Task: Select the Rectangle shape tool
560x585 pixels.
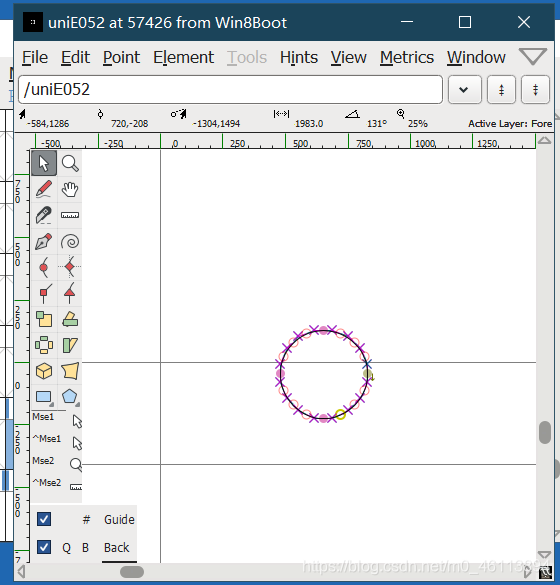Action: [x=44, y=397]
